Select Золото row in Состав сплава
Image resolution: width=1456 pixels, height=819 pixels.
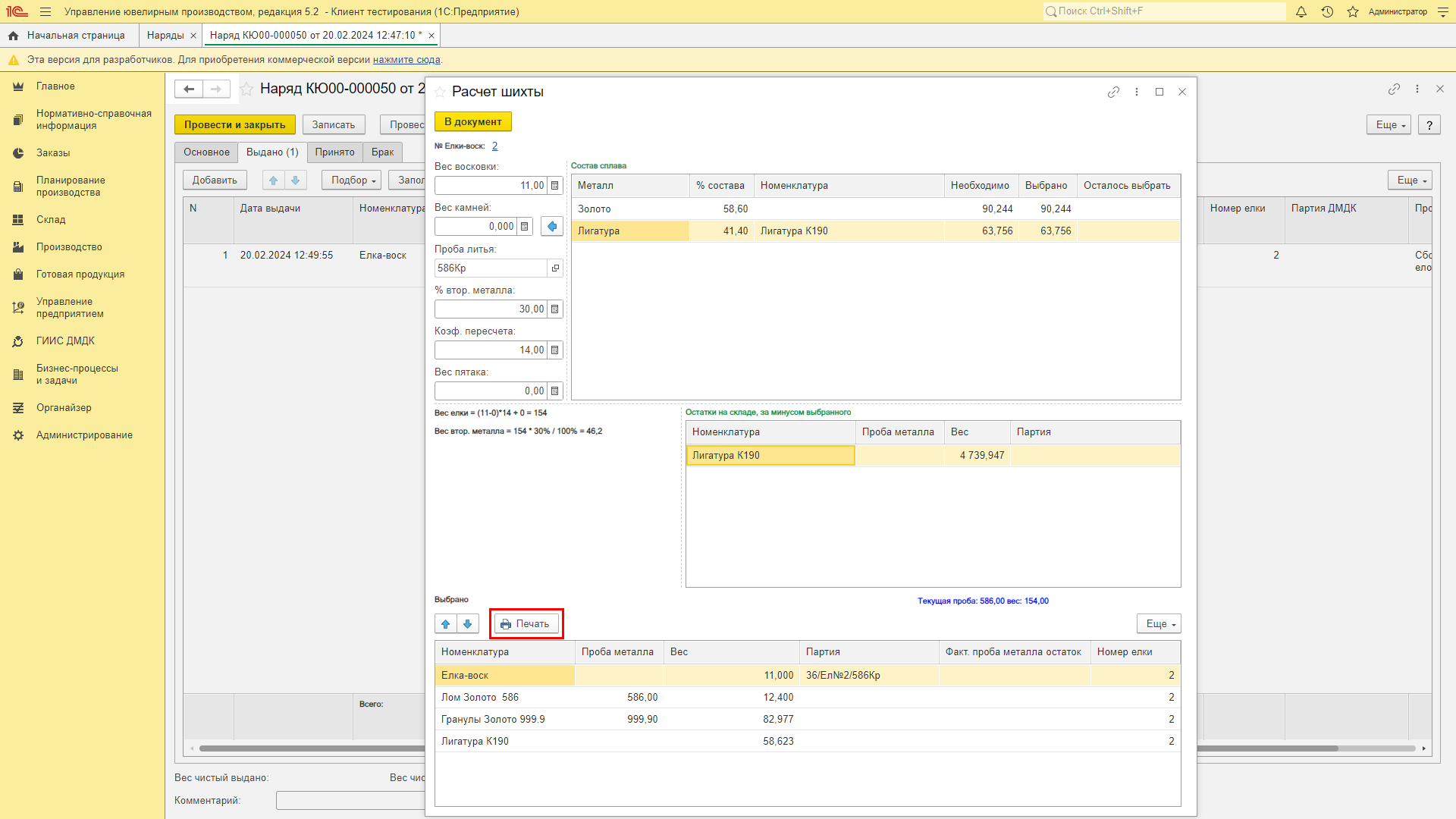[876, 209]
